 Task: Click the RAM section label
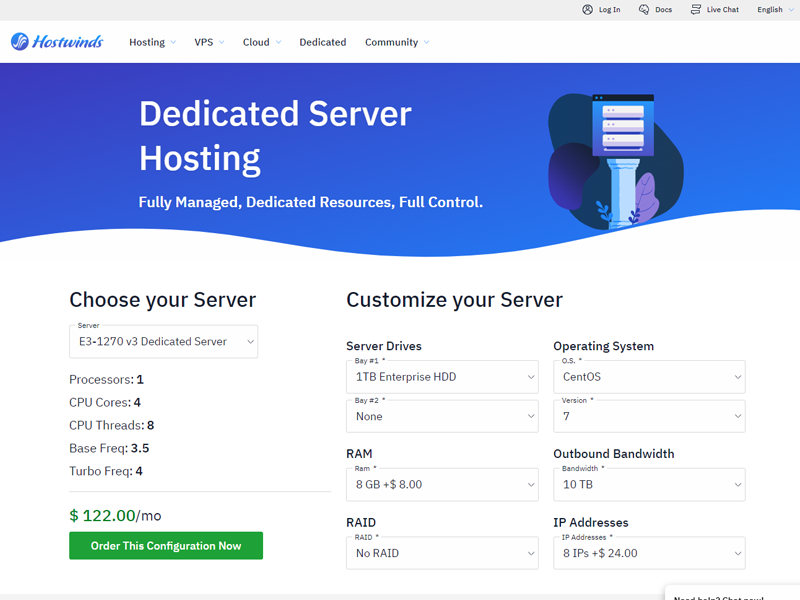coord(359,454)
